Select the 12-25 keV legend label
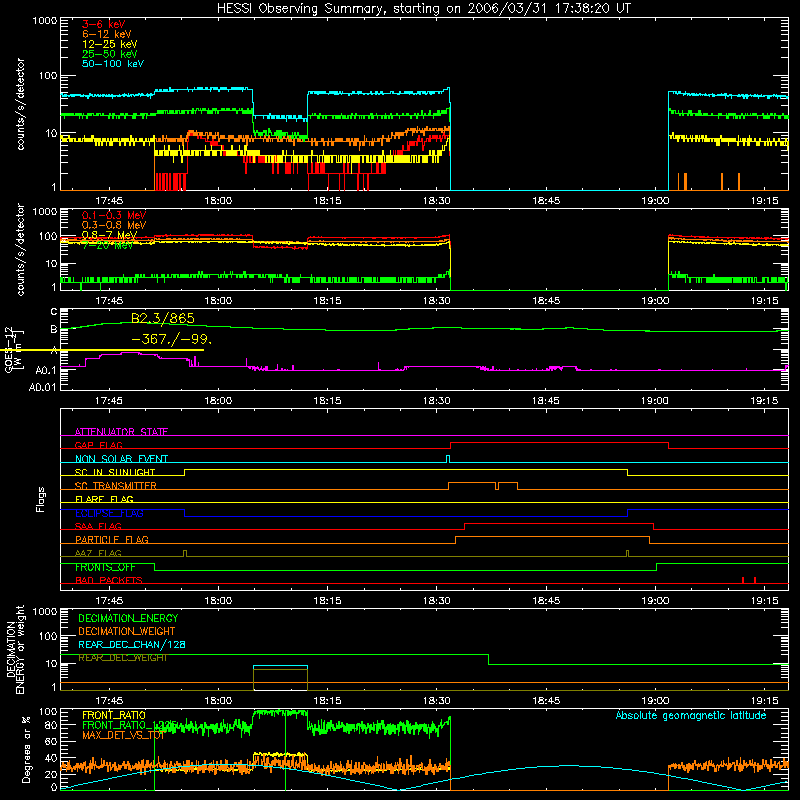 (110, 44)
